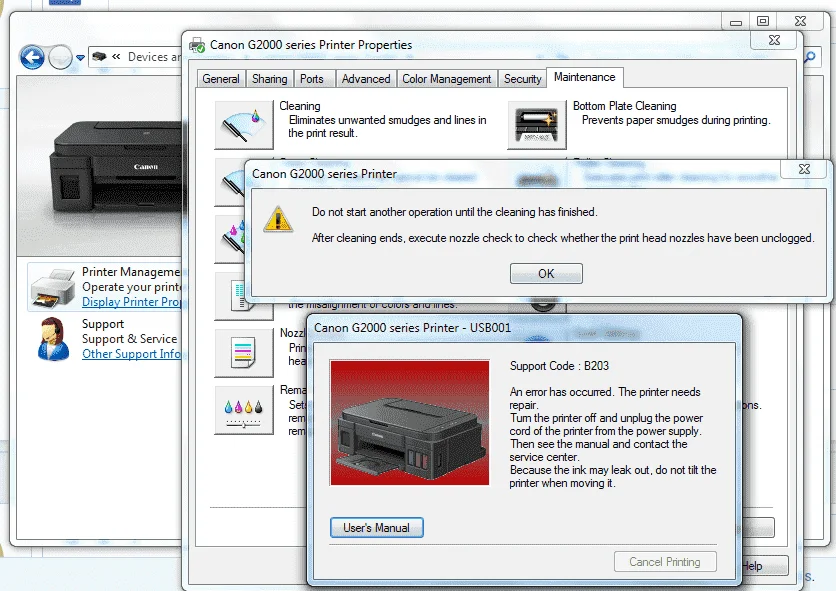This screenshot has width=836, height=591.
Task: Click the printer icon in Properties title bar
Action: (x=197, y=45)
